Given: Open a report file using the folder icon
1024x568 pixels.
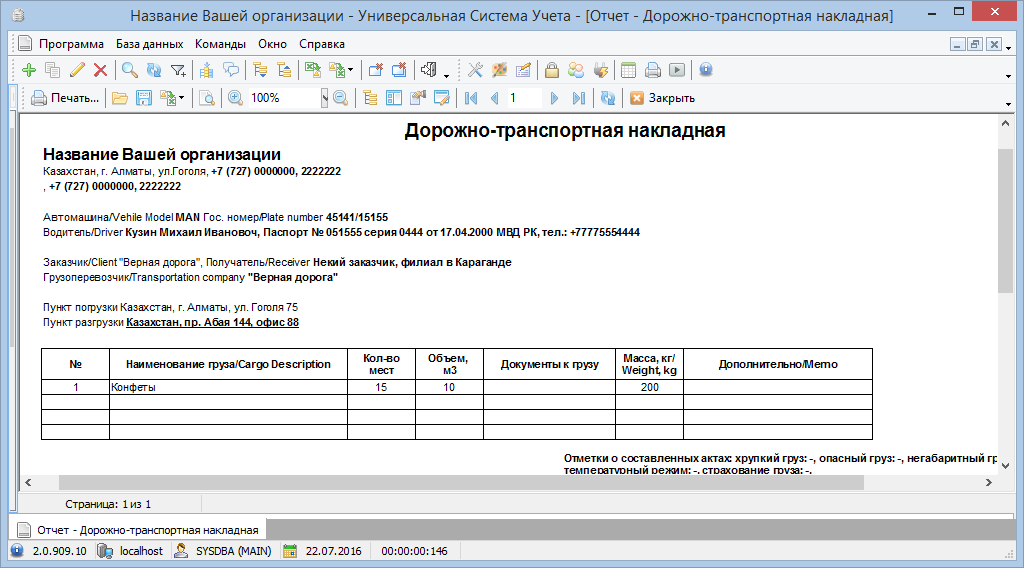Looking at the screenshot, I should pyautogui.click(x=119, y=98).
